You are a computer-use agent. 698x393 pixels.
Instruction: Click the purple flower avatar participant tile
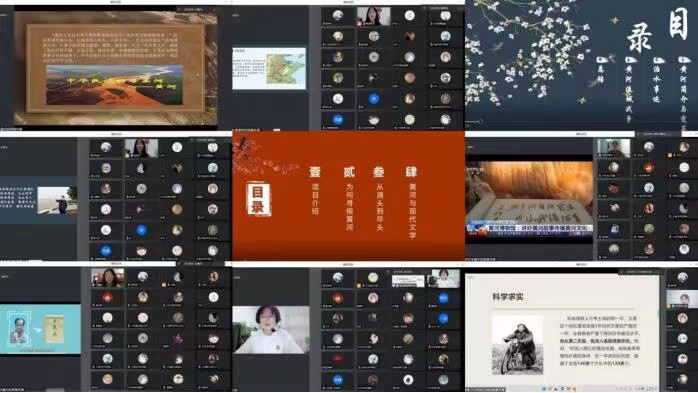click(x=178, y=338)
